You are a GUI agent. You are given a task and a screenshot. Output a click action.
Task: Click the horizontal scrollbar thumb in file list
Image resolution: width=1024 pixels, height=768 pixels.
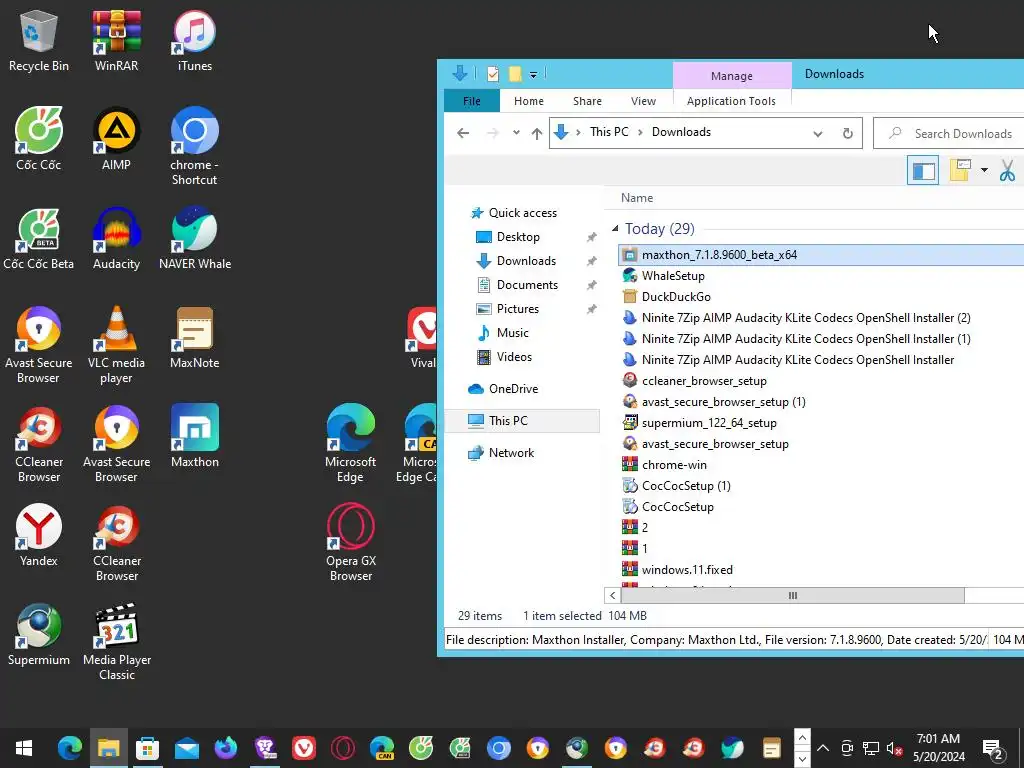pos(792,596)
